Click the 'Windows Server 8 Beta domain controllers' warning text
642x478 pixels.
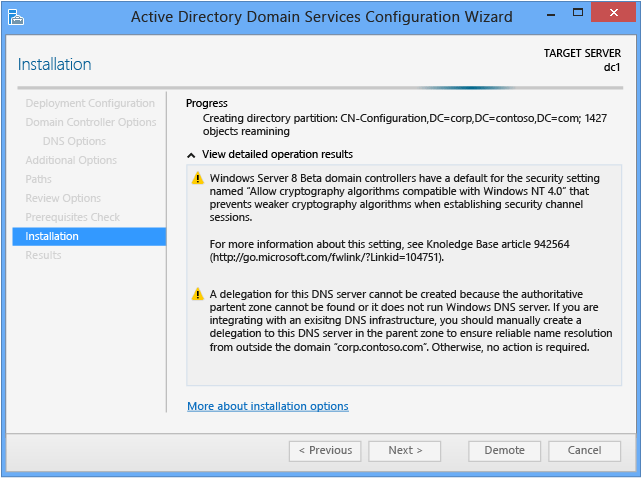(405, 197)
